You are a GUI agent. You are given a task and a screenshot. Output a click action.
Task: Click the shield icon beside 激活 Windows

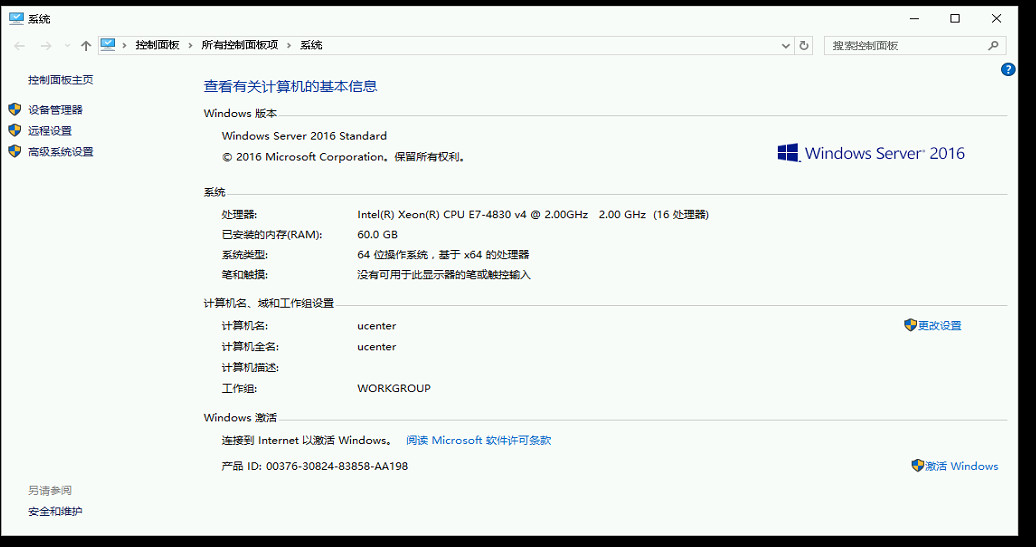pyautogui.click(x=918, y=466)
